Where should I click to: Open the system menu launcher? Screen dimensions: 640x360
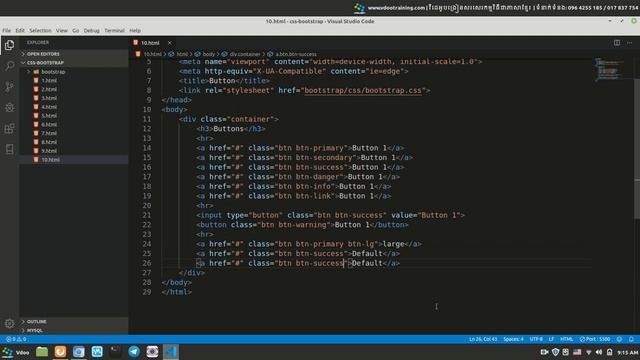click(16, 352)
